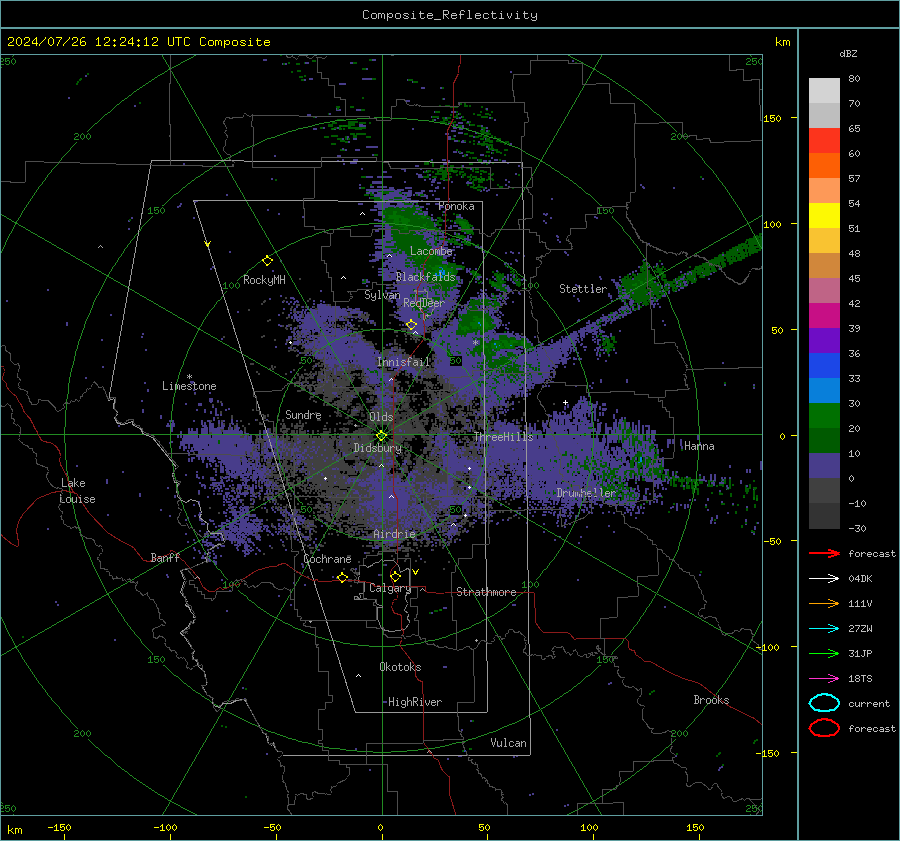Viewport: 900px width, 841px height.
Task: Click the Banff label on the map
Action: pyautogui.click(x=165, y=557)
